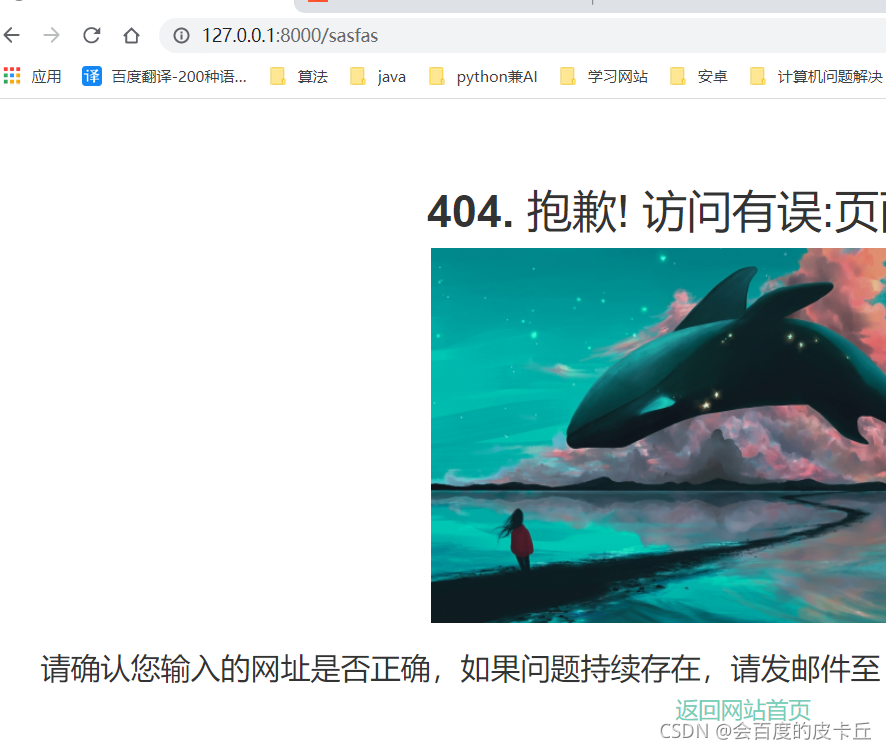Click the 百度翻译 translator favicon

[x=91, y=76]
